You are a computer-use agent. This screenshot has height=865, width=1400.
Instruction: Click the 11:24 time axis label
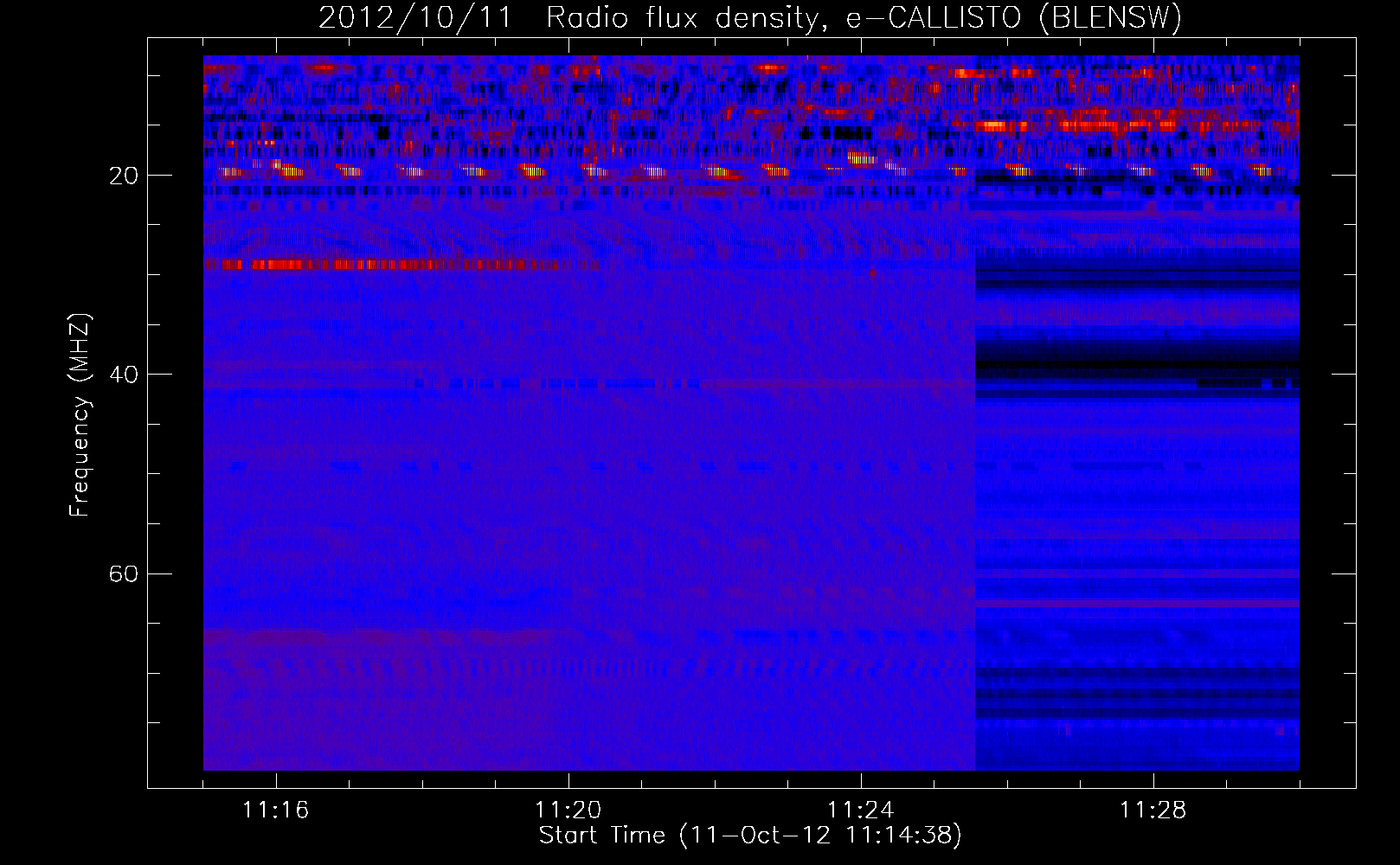click(x=861, y=811)
